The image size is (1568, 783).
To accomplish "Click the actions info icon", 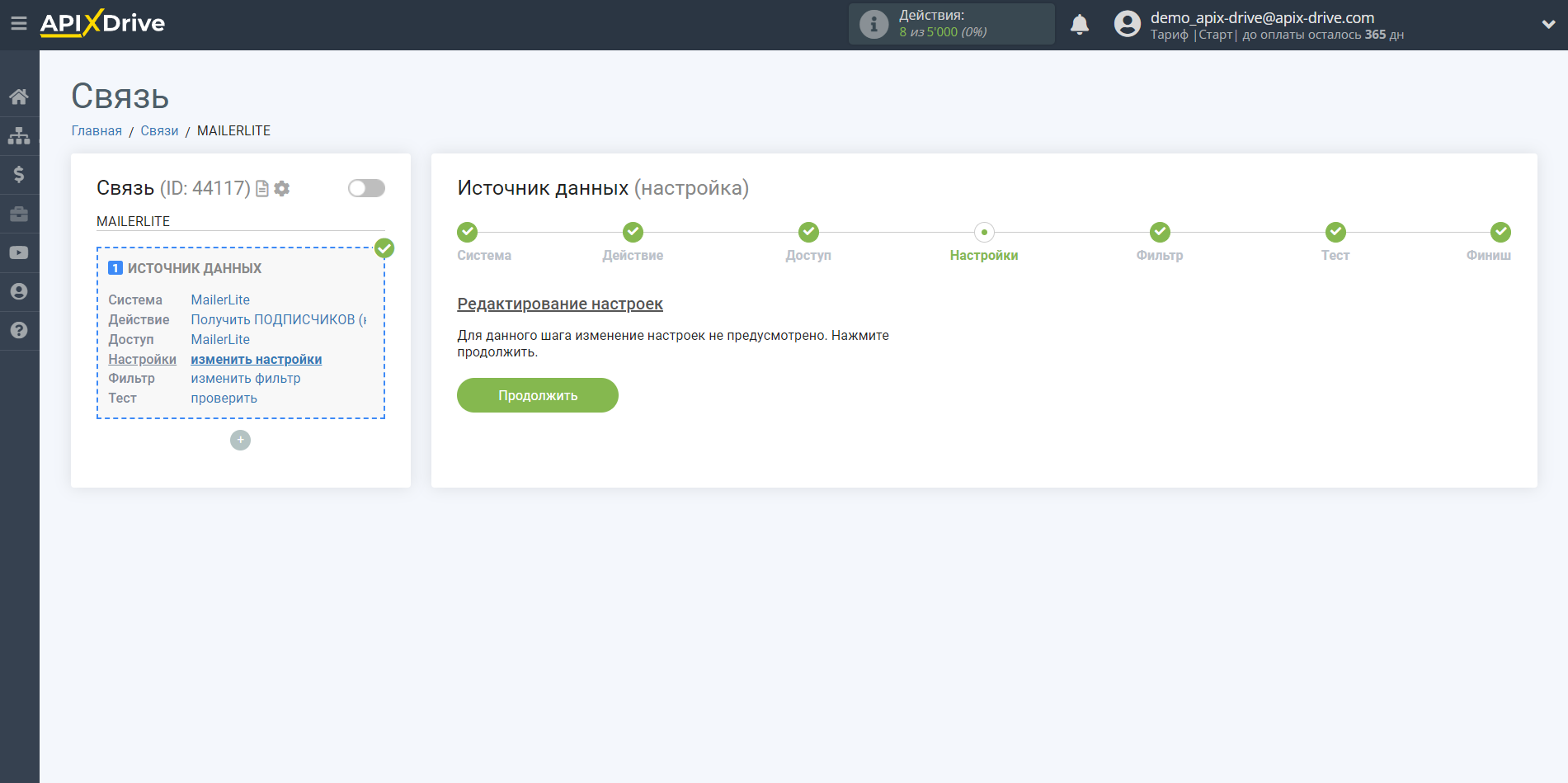I will click(873, 24).
